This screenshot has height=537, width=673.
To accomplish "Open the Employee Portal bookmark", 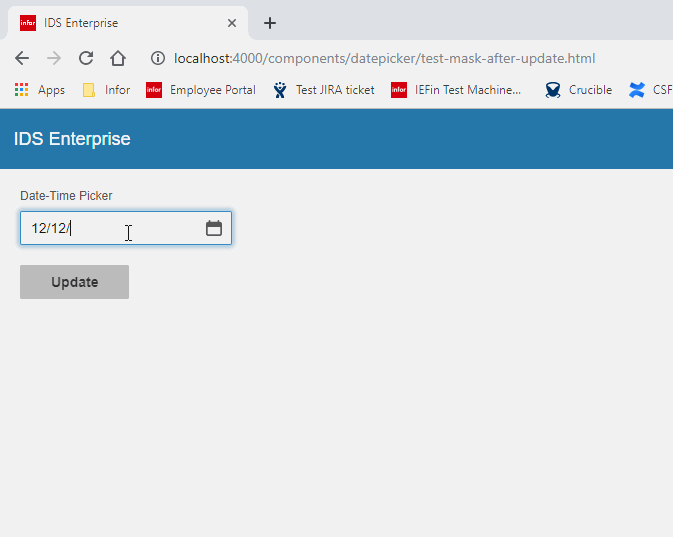I will tap(200, 90).
